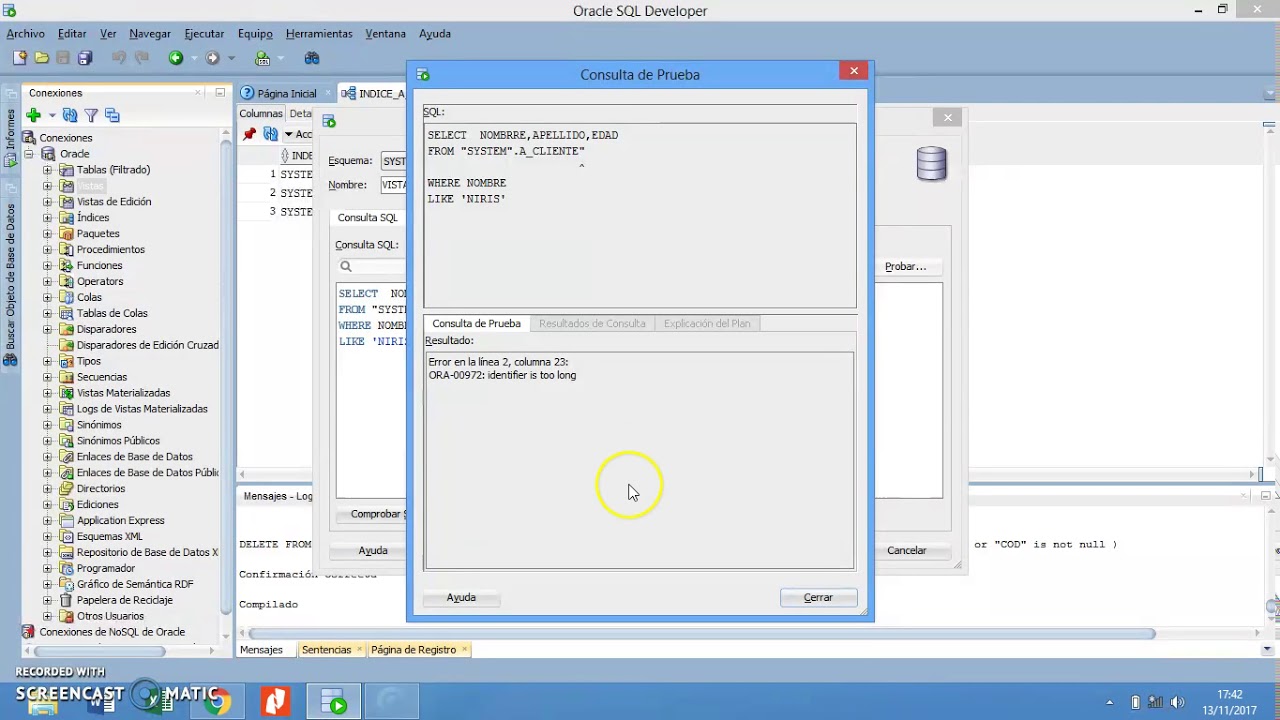This screenshot has width=1280, height=720.
Task: Close the Consulta de Prueba dialog
Action: pos(854,70)
